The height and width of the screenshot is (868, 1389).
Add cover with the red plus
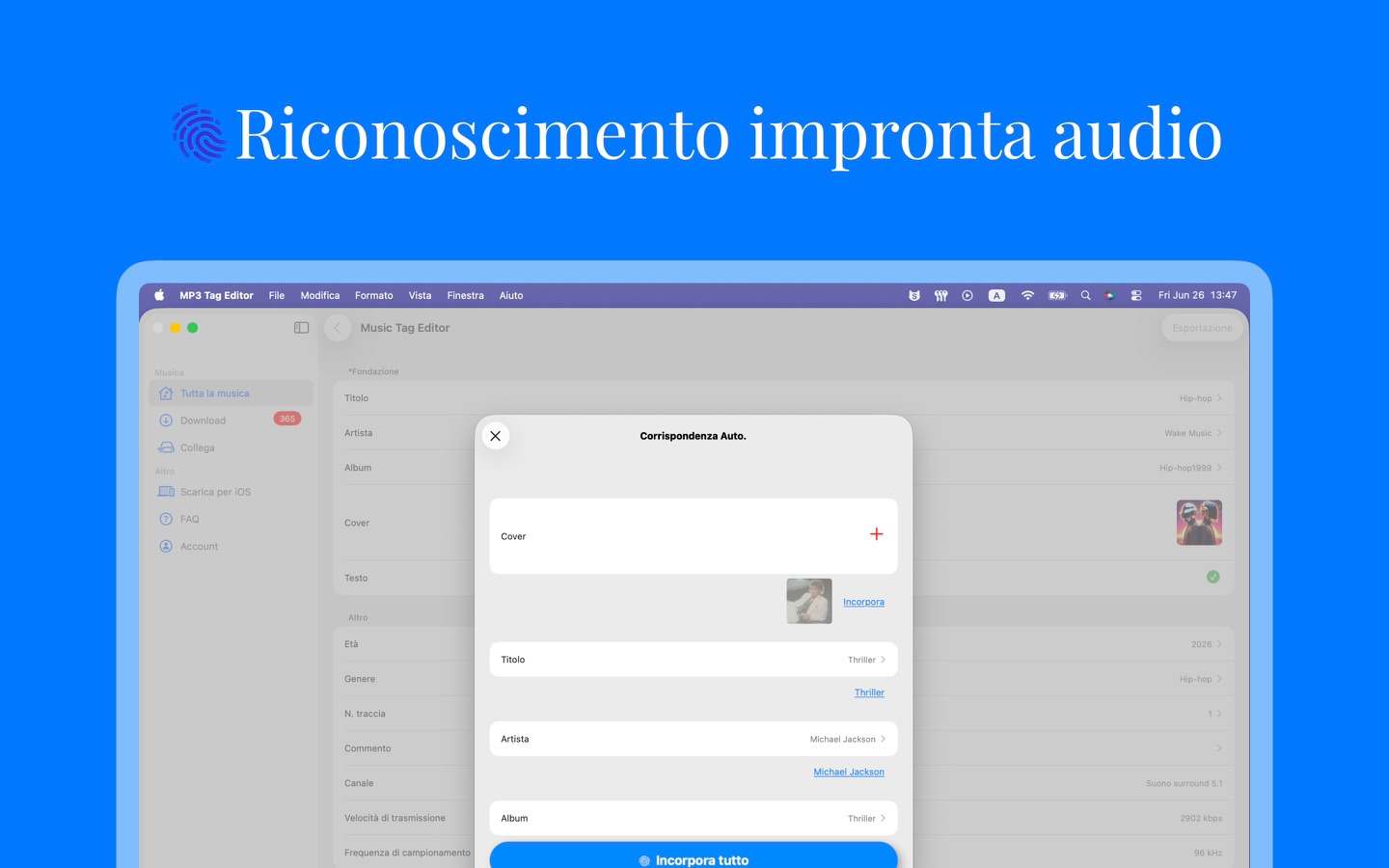point(877,534)
